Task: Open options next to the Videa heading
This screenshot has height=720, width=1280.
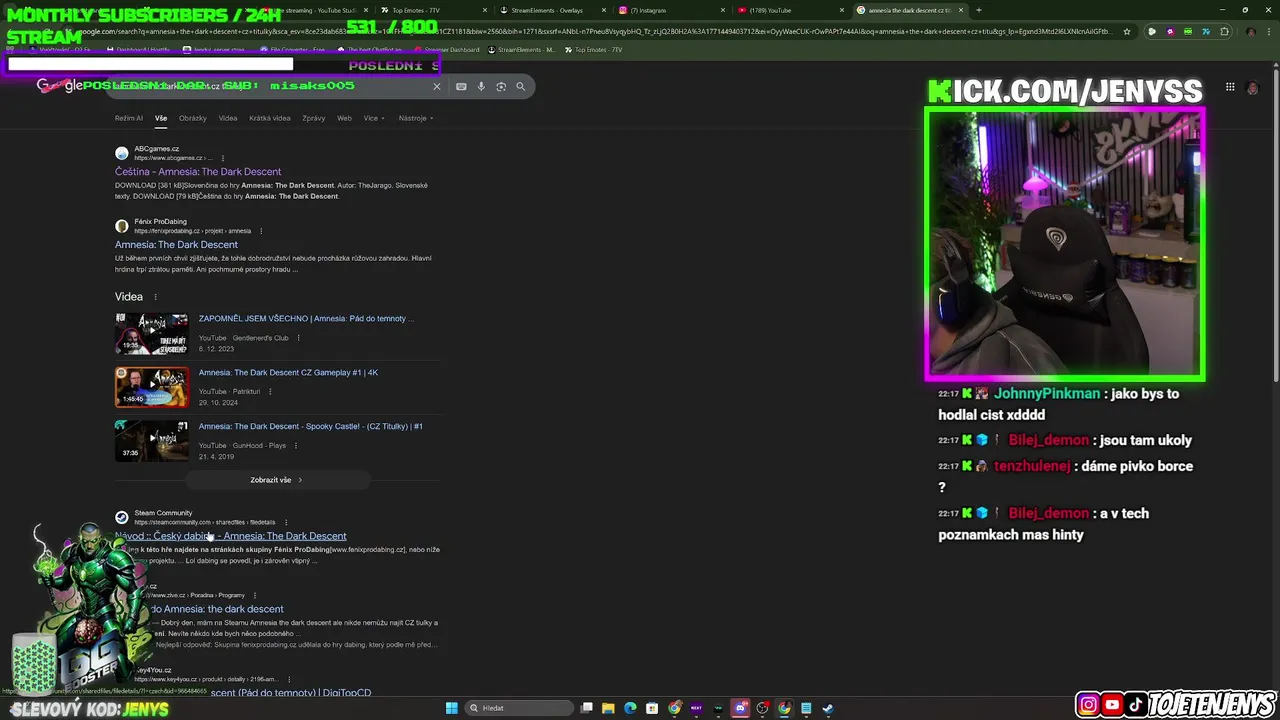Action: tap(155, 297)
